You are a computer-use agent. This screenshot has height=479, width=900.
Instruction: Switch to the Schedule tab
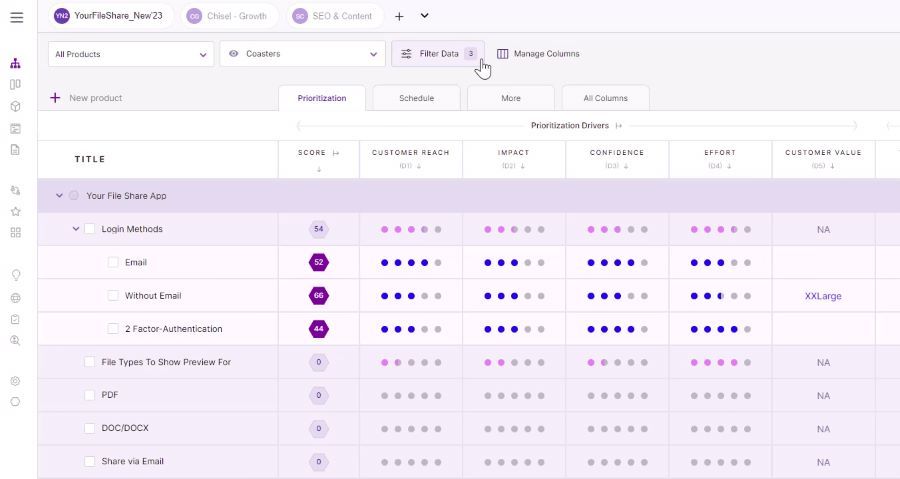click(417, 98)
